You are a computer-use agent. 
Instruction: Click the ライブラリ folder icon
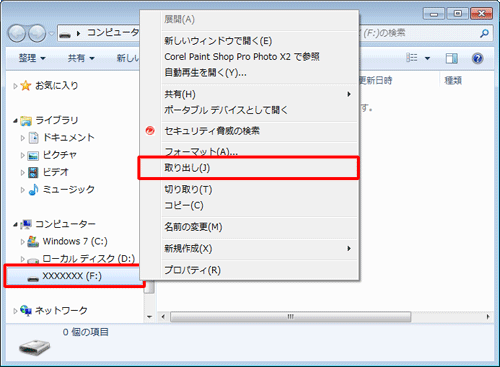tap(26, 121)
